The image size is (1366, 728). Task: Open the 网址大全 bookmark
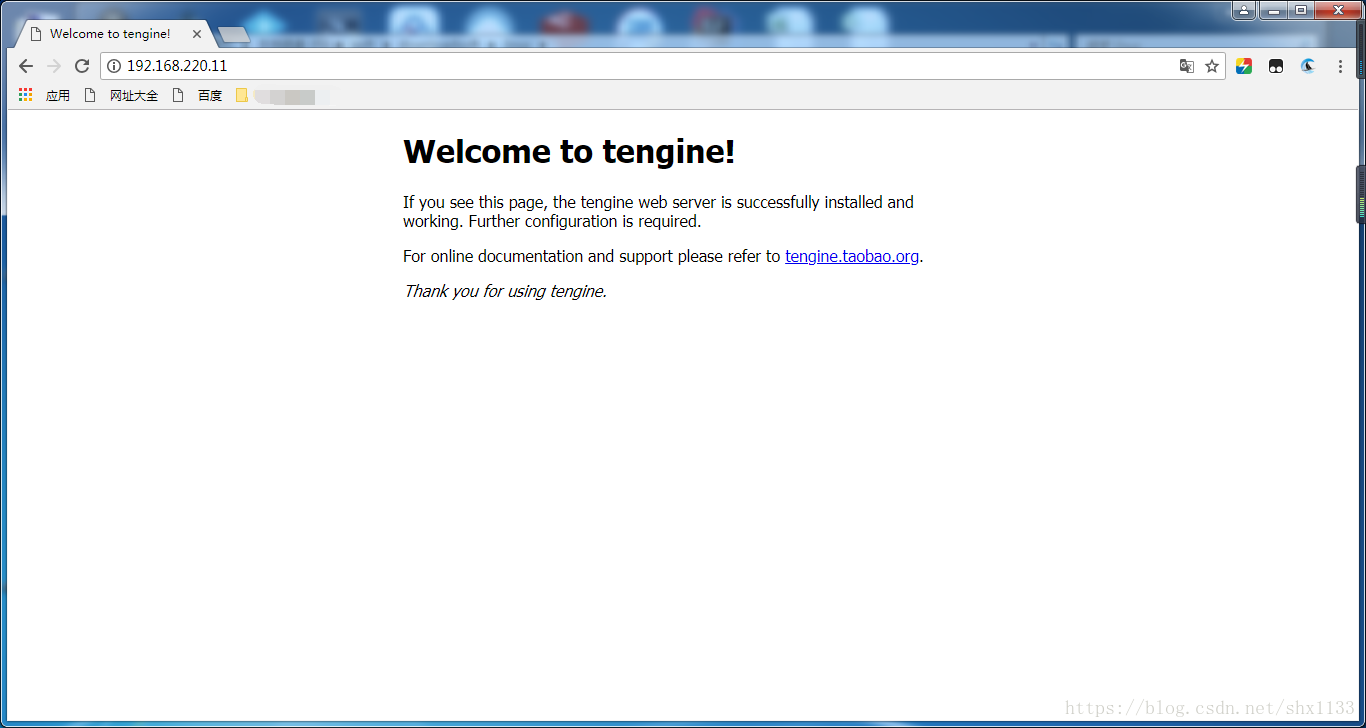pyautogui.click(x=122, y=95)
